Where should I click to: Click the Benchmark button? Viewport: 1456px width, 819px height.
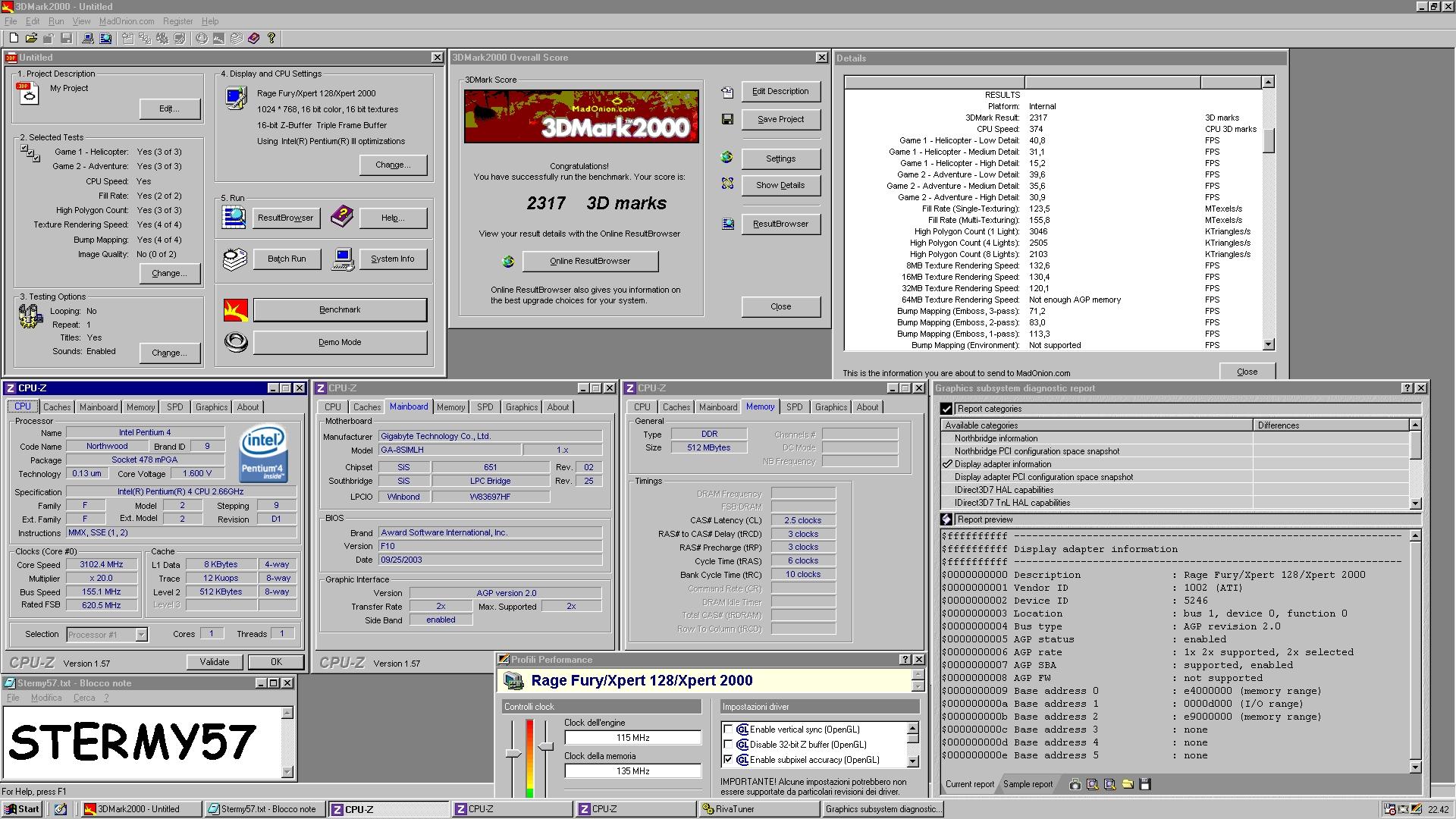click(340, 309)
